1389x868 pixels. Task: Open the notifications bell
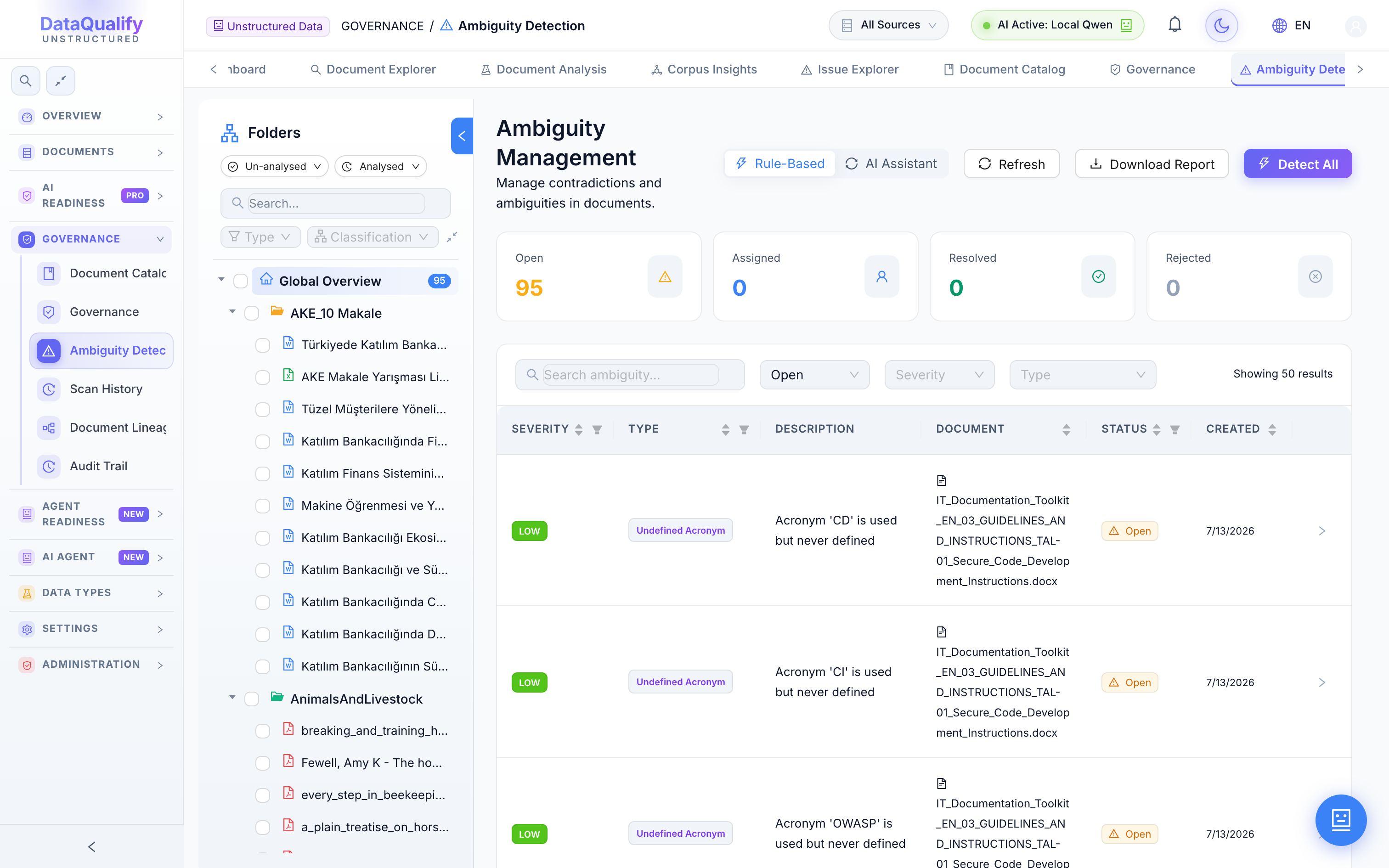click(x=1175, y=25)
